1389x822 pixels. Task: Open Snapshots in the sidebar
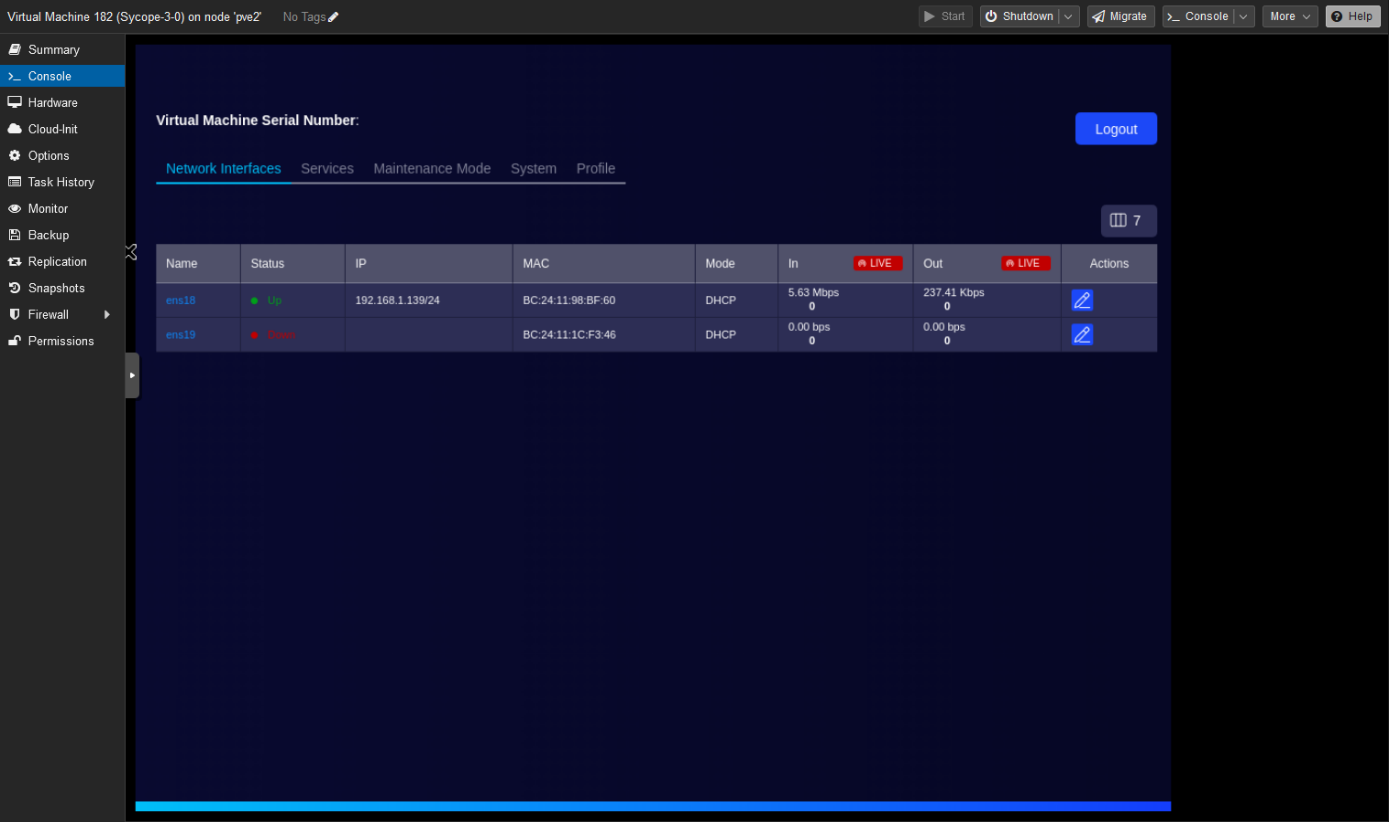tap(56, 288)
